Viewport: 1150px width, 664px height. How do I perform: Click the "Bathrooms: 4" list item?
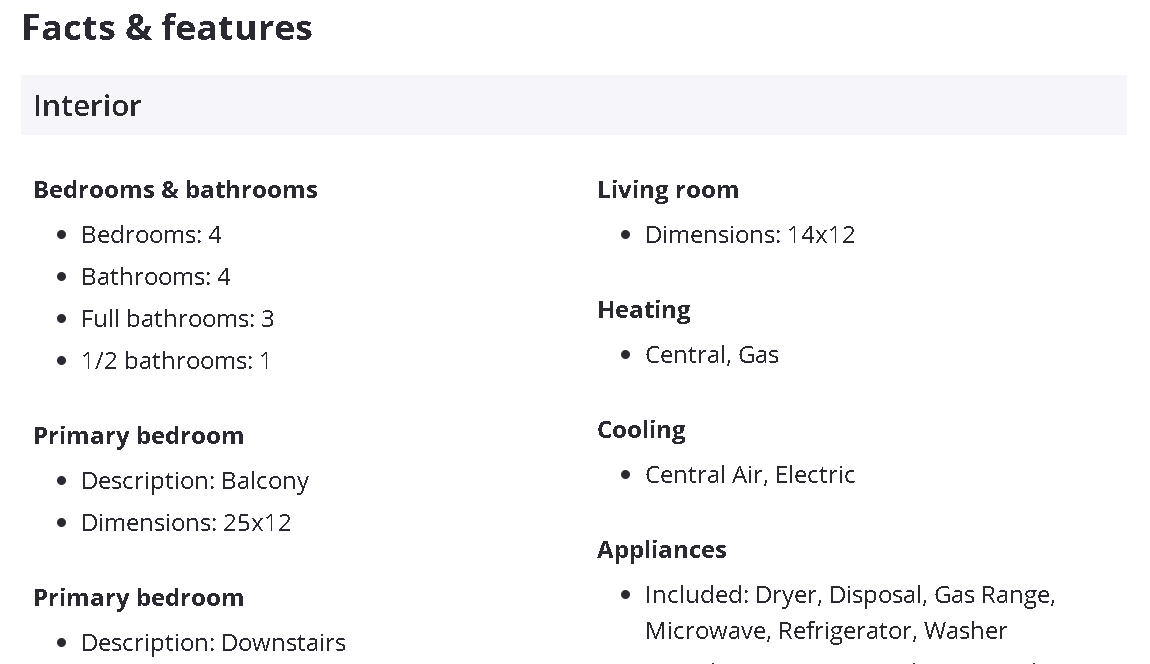(x=155, y=277)
